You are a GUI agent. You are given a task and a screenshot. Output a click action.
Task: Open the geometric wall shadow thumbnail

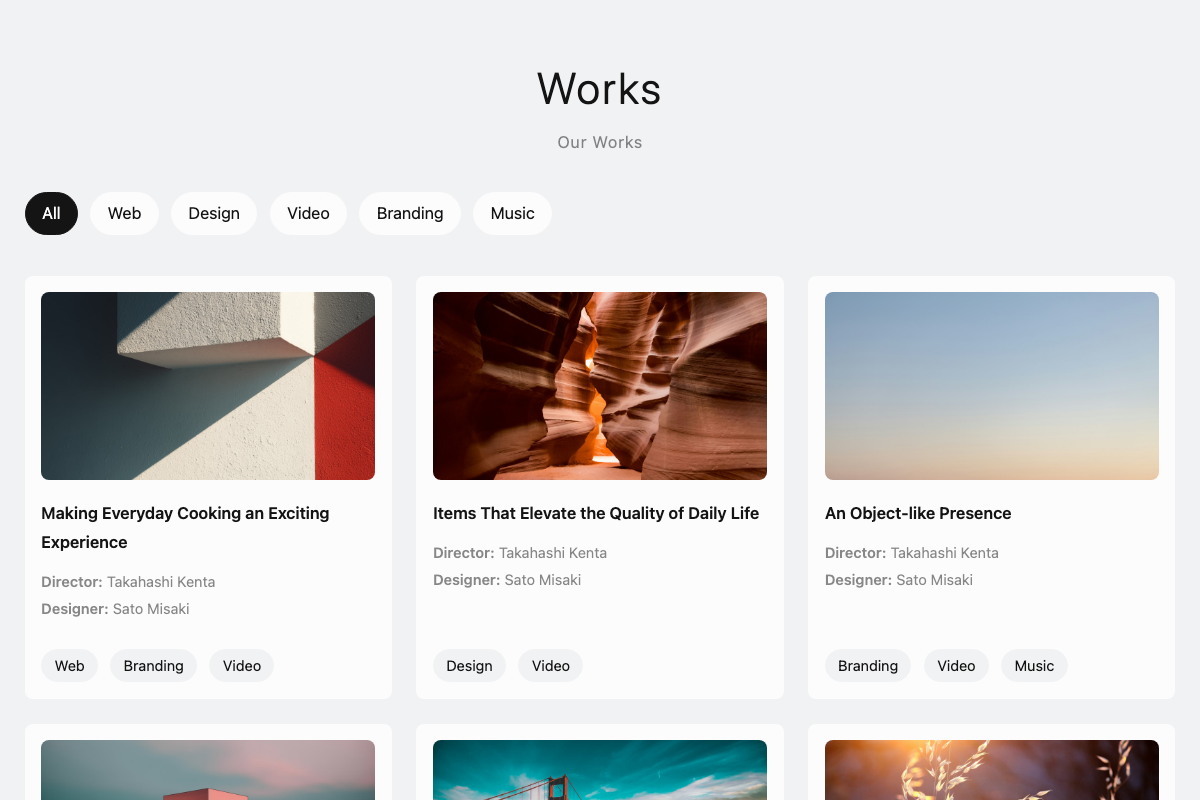(x=208, y=386)
